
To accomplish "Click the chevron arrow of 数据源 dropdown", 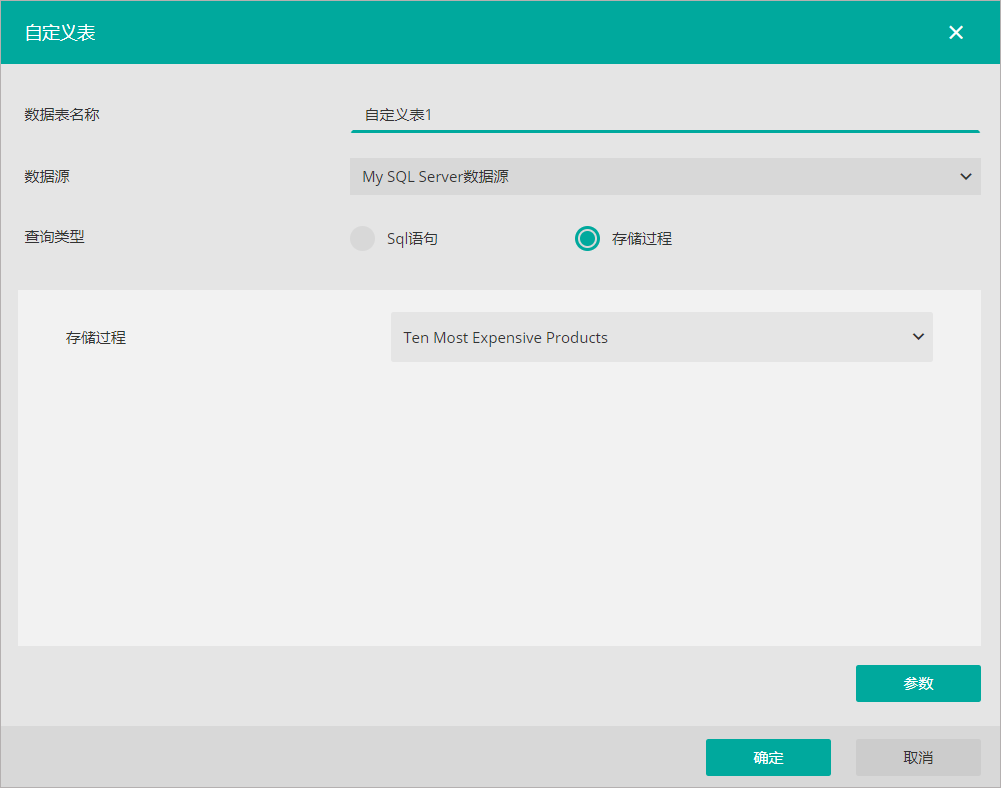I will [966, 177].
